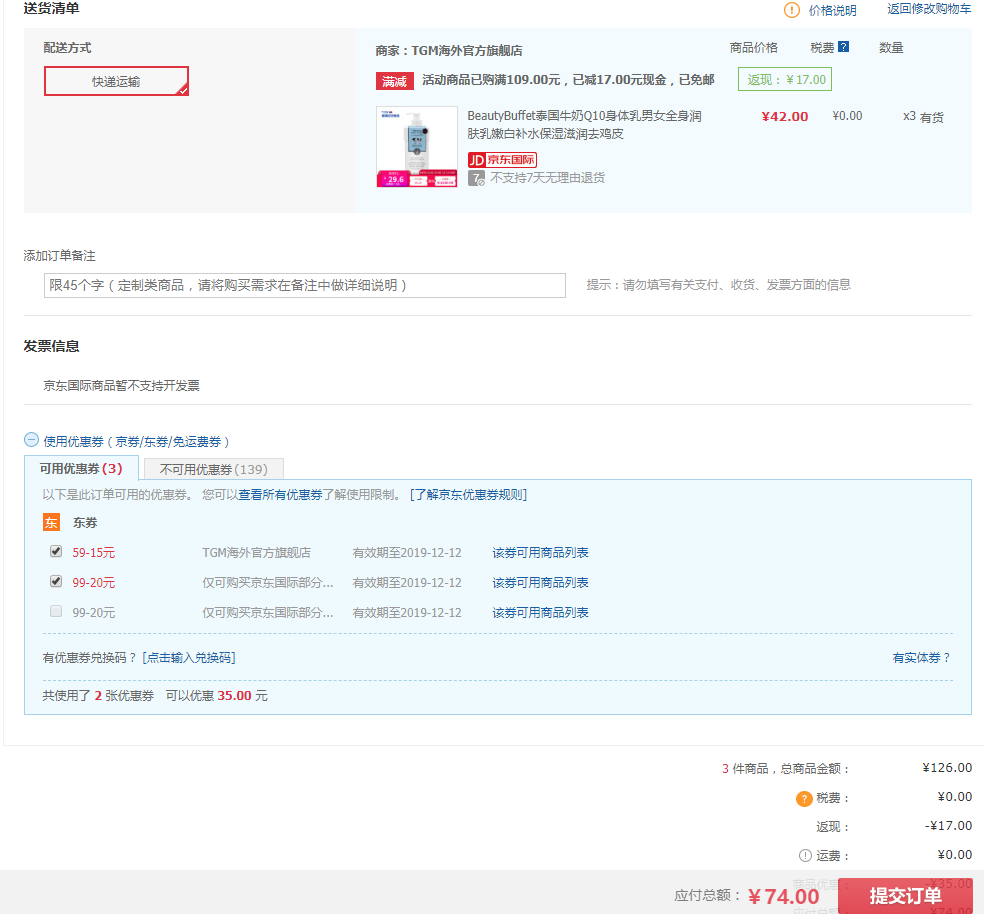Click the blue tax help question mark icon
Viewport: 984px width, 914px height.
[843, 47]
